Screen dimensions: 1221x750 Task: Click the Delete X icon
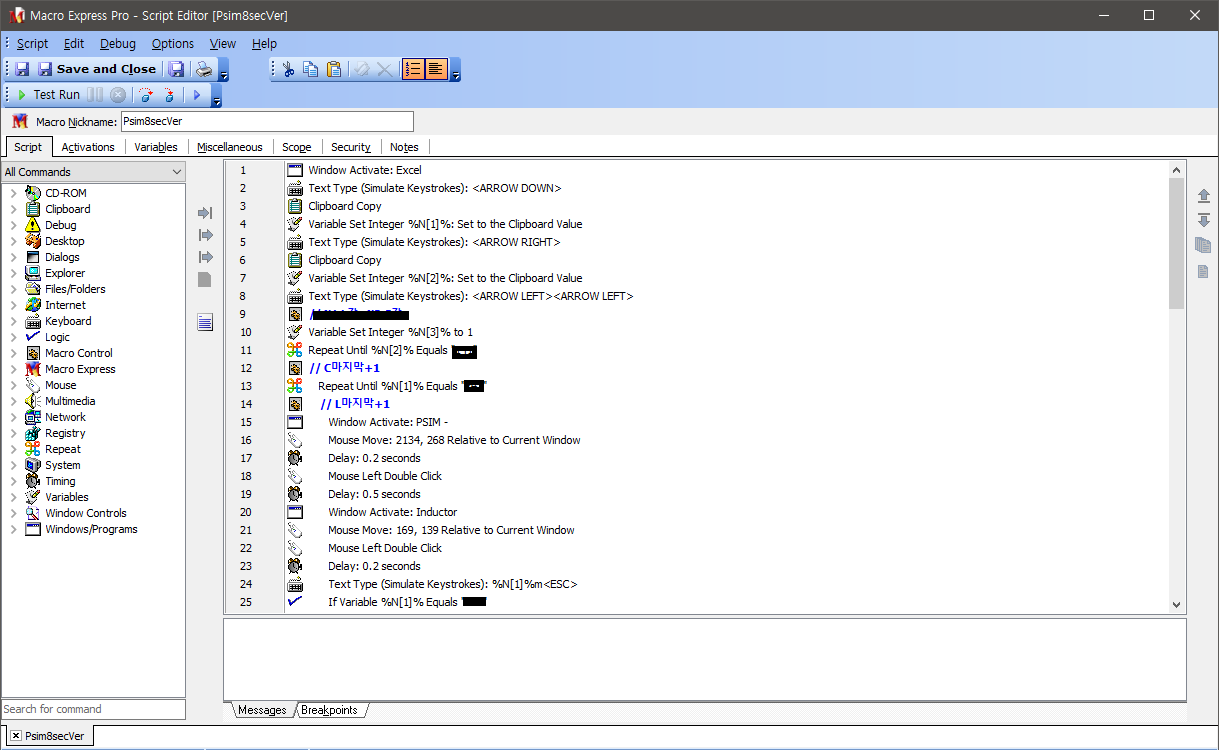tap(384, 69)
